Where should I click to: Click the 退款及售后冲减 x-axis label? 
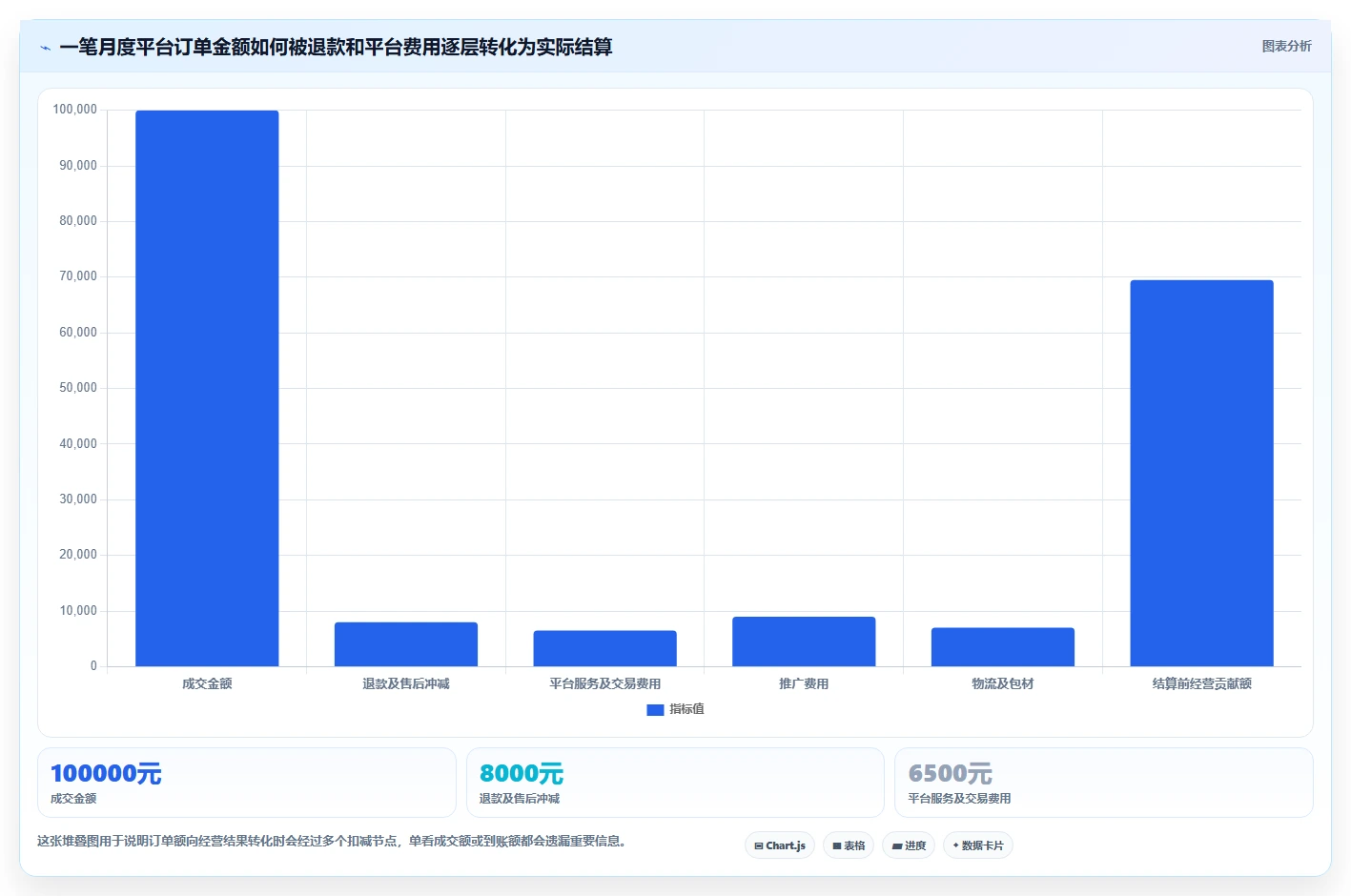[406, 683]
